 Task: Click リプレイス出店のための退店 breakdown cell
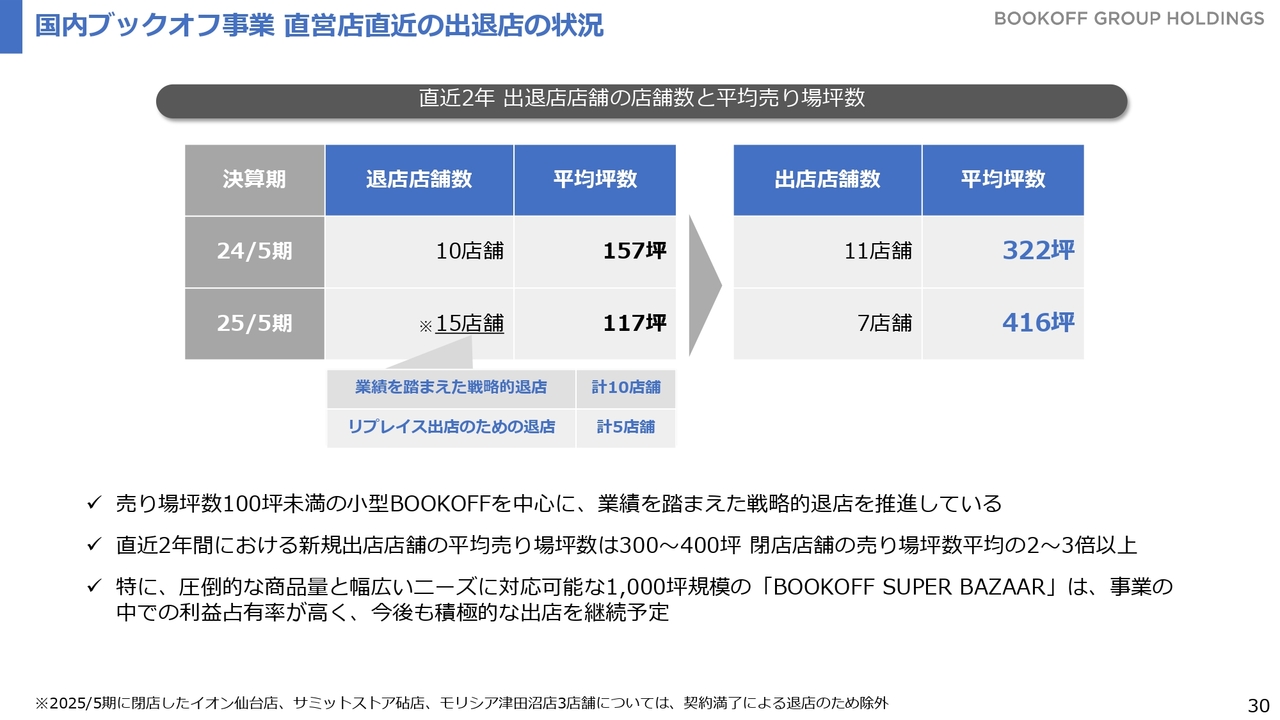[451, 427]
